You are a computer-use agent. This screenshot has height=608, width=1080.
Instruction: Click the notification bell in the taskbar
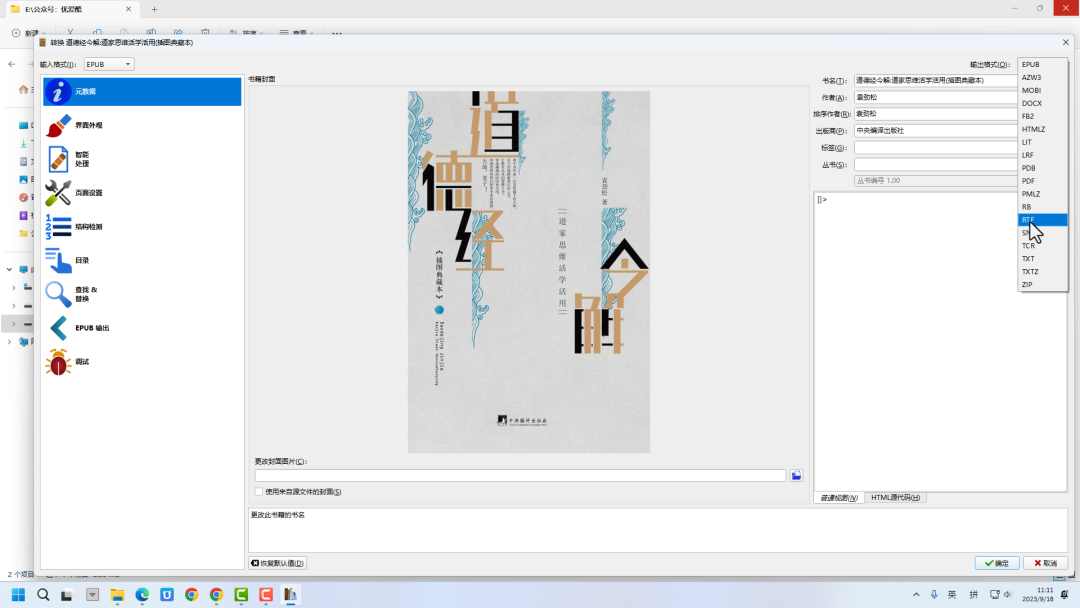pos(1065,594)
